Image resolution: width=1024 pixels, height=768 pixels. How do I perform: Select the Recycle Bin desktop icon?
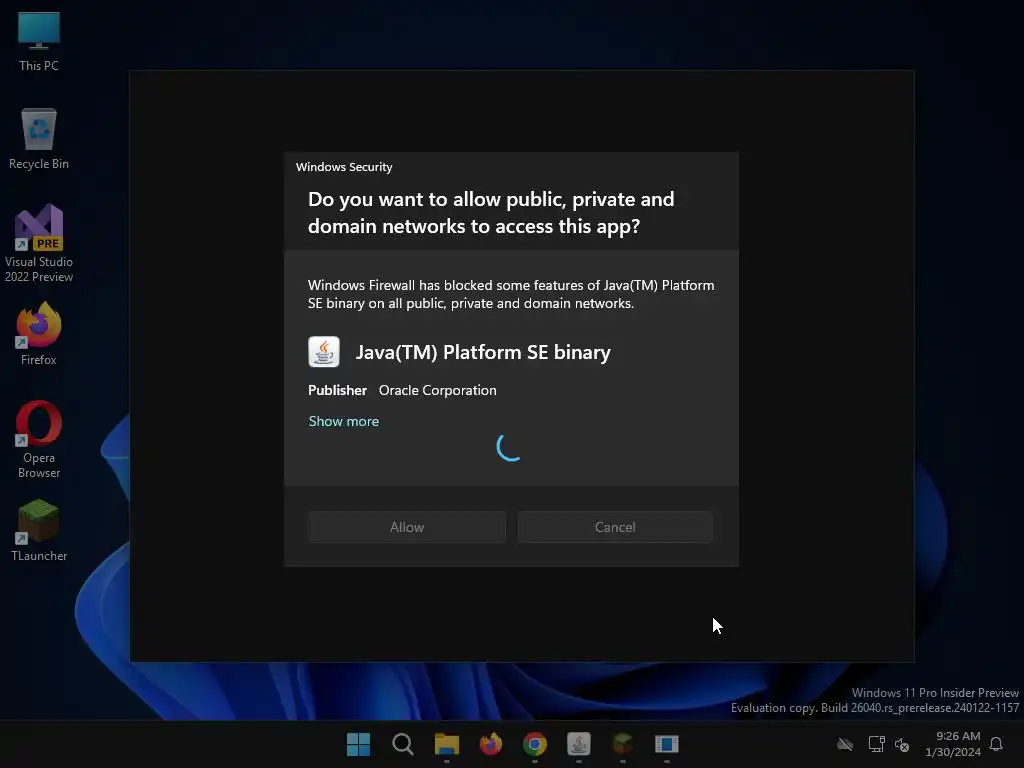coord(39,139)
